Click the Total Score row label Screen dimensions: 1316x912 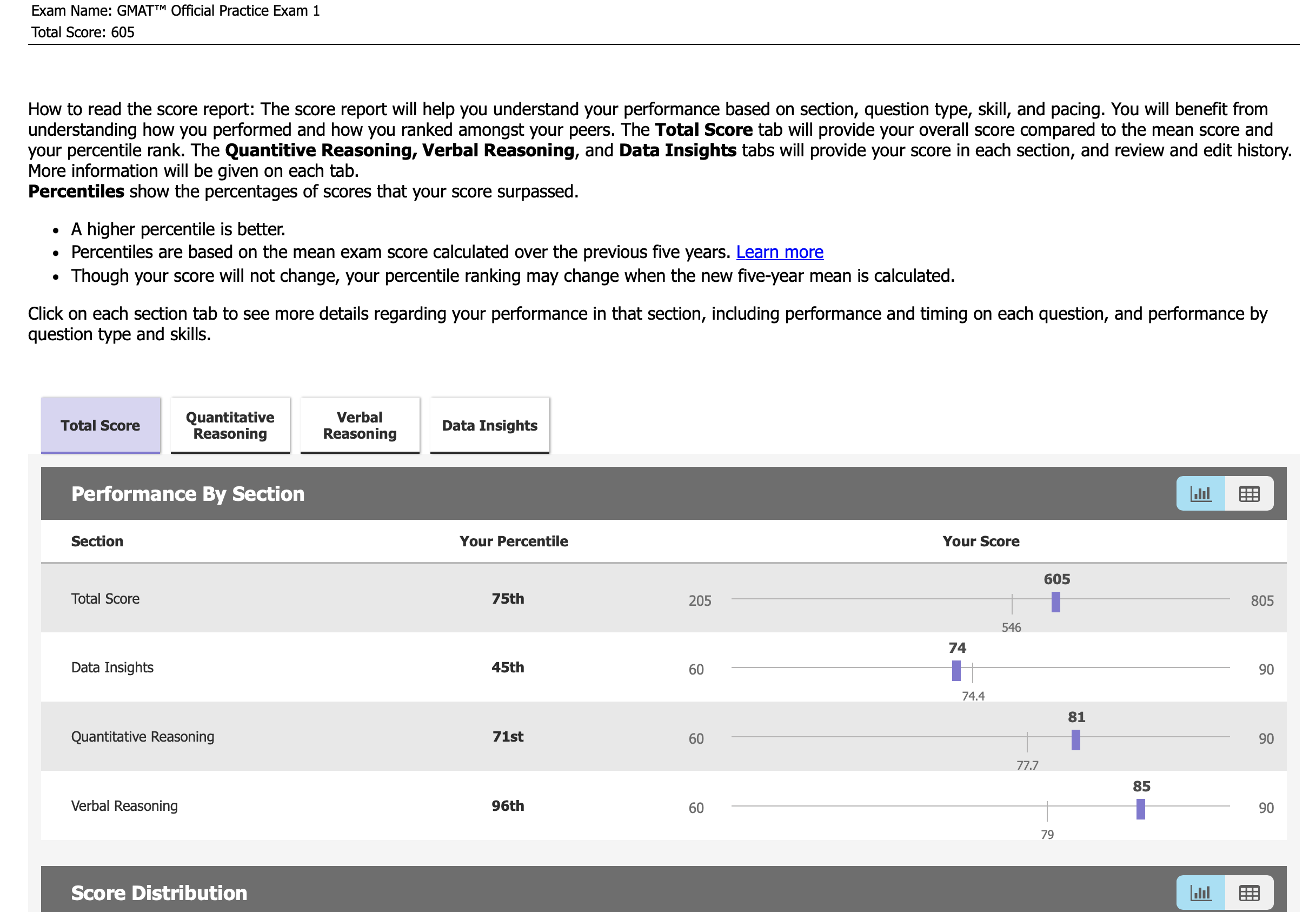click(105, 598)
